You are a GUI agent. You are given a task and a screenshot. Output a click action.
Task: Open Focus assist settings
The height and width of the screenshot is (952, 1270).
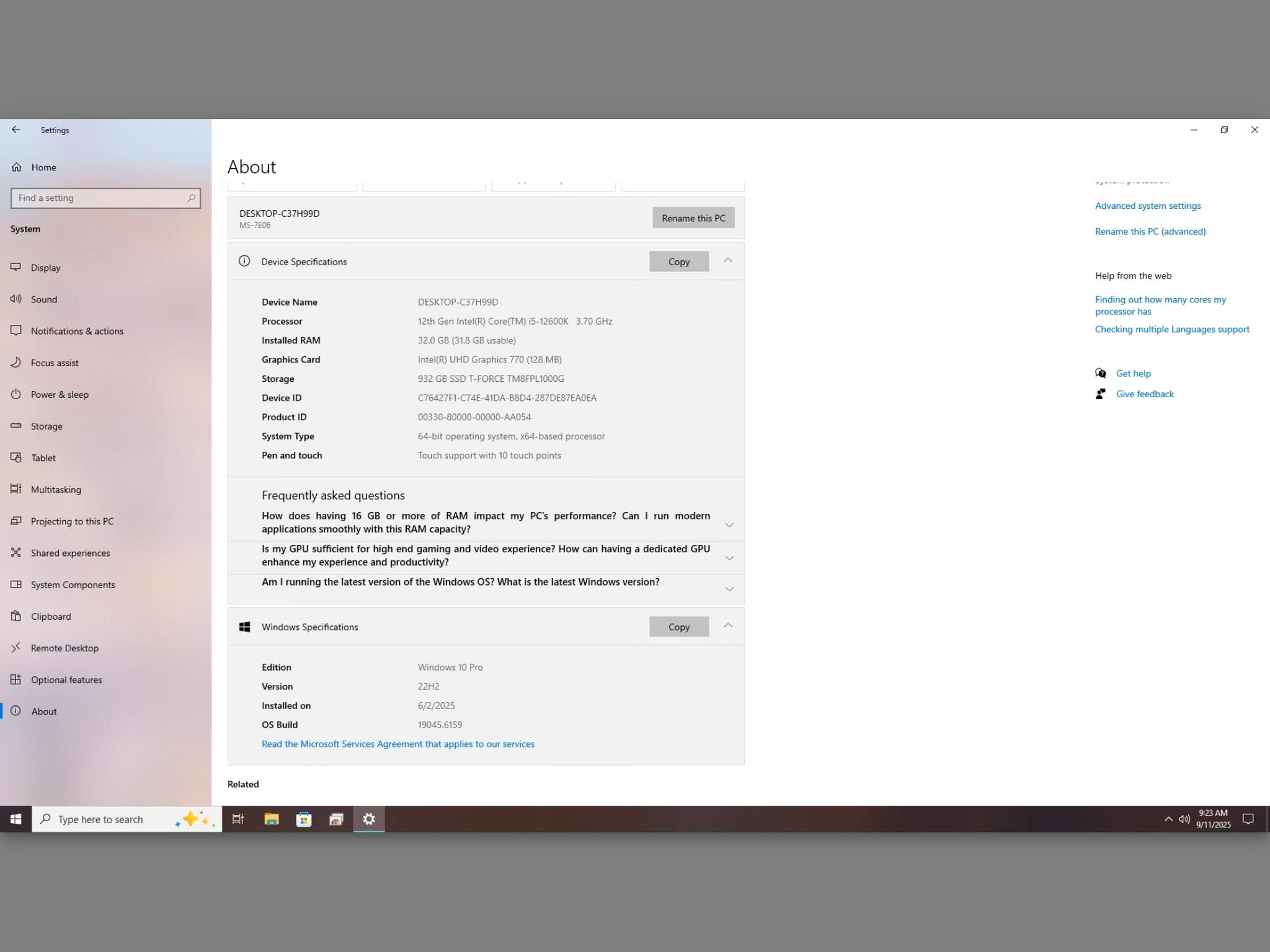point(55,363)
